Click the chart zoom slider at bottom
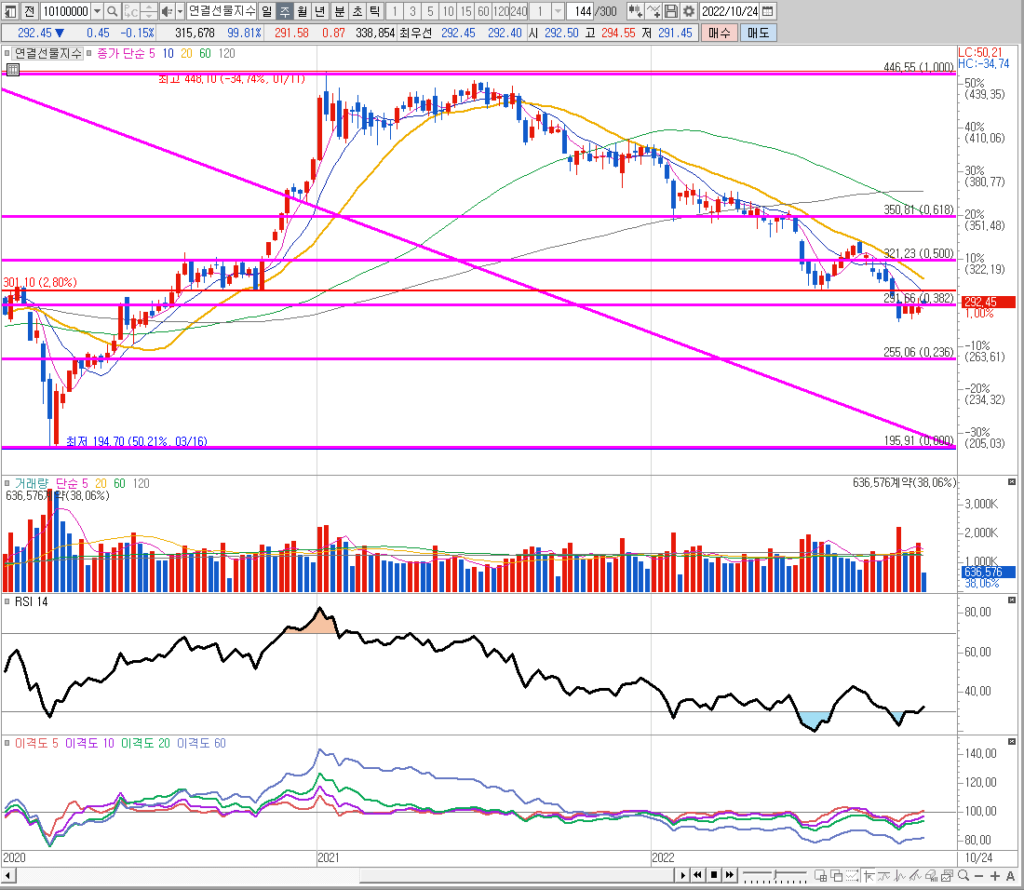1024x890 pixels. (777, 876)
